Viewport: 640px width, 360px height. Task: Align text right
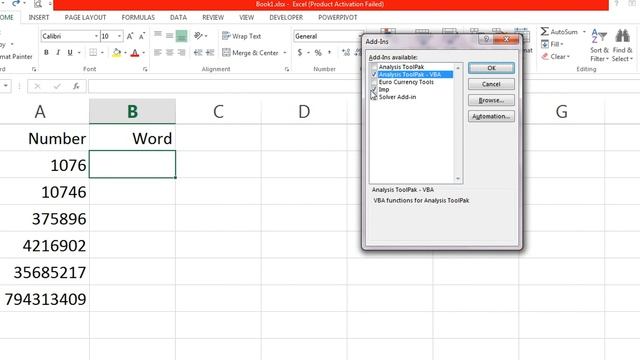click(x=181, y=53)
